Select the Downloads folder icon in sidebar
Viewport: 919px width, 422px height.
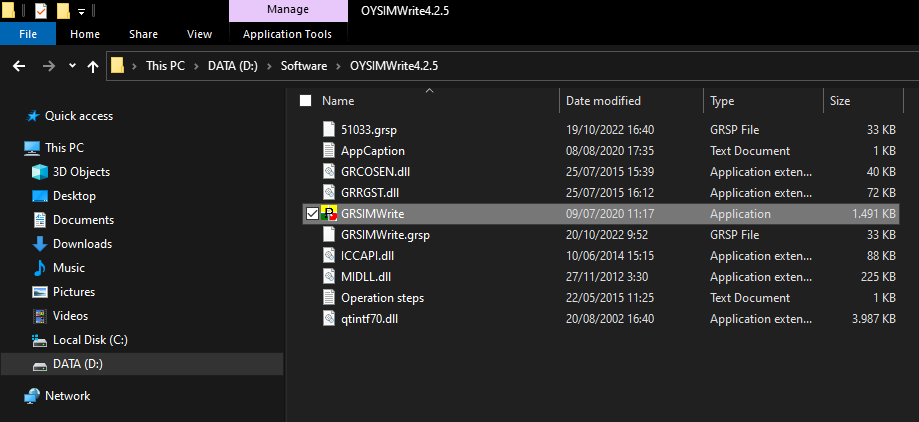coord(40,244)
